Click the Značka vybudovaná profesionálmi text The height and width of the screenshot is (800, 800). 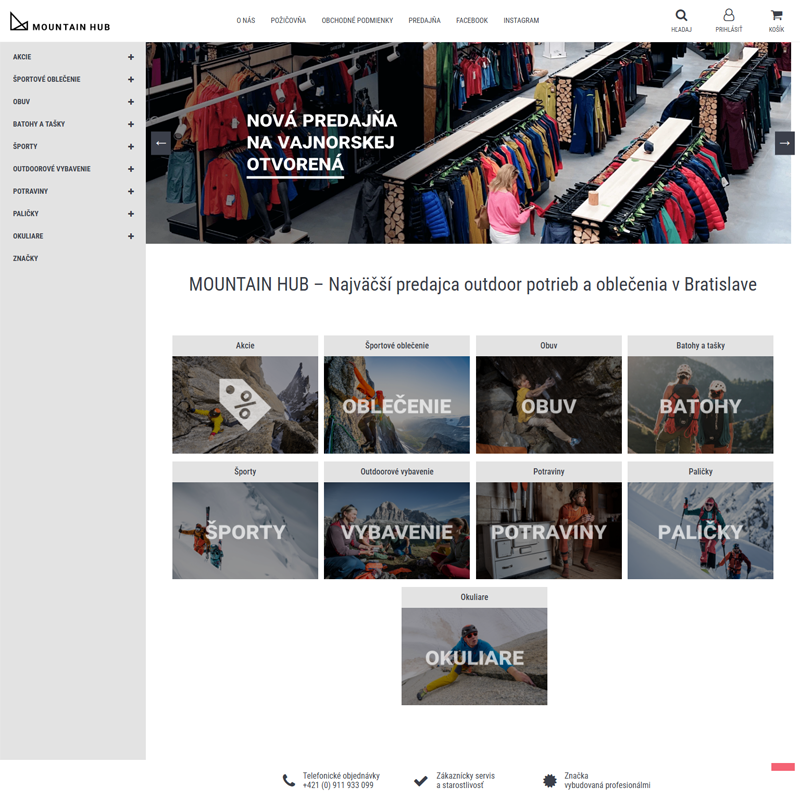pos(607,780)
